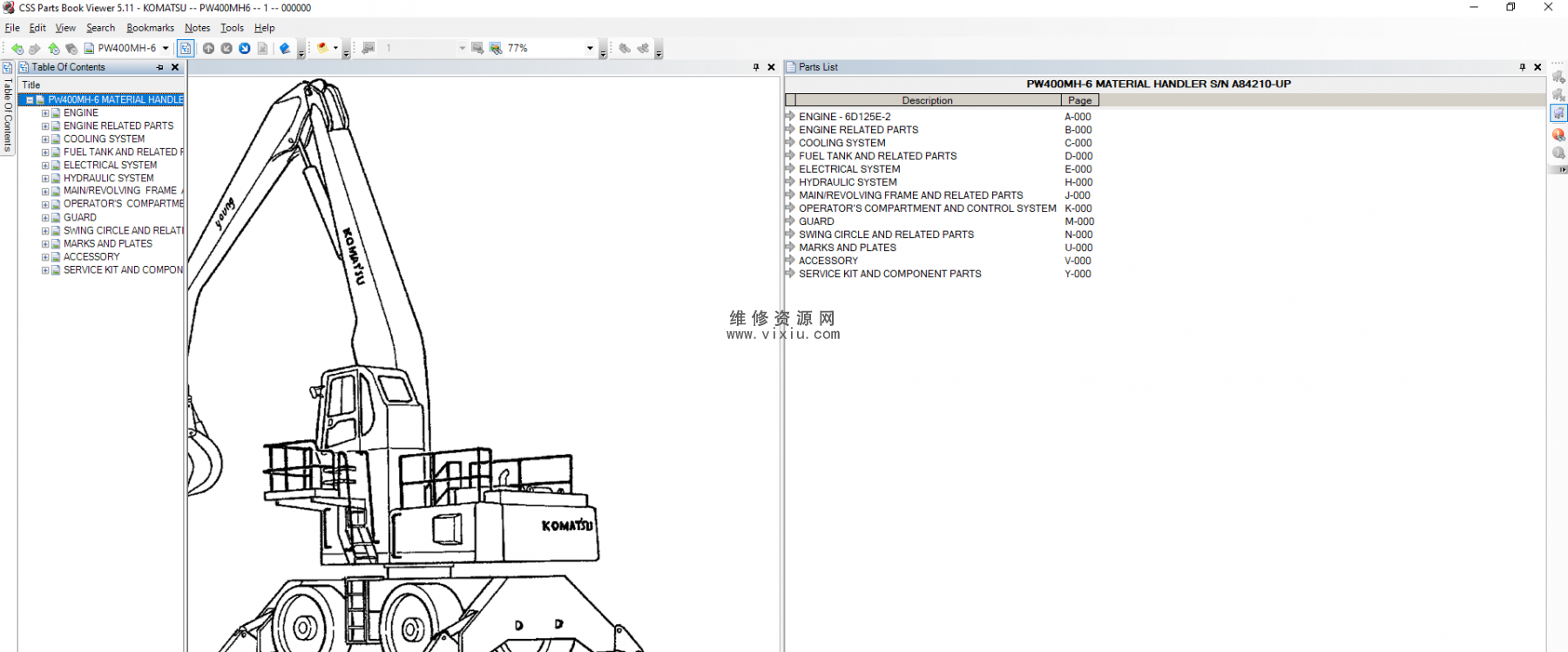Open the Bookmarks menu
This screenshot has width=1568, height=652.
150,28
